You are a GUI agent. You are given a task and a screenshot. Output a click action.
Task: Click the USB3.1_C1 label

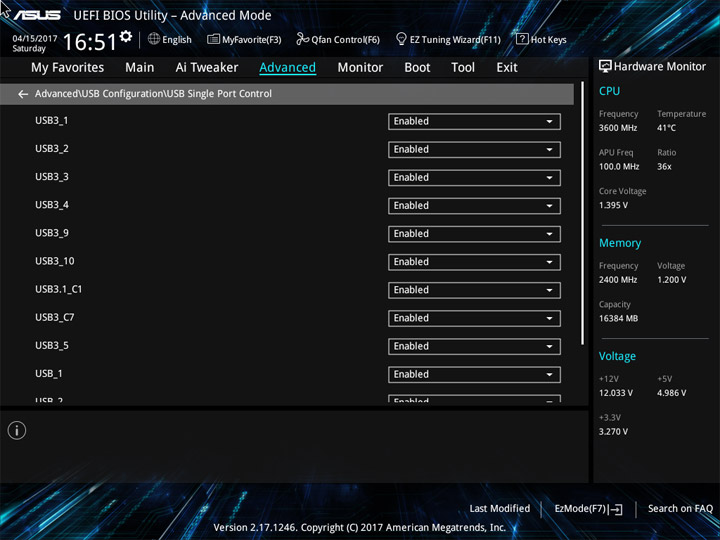point(58,289)
